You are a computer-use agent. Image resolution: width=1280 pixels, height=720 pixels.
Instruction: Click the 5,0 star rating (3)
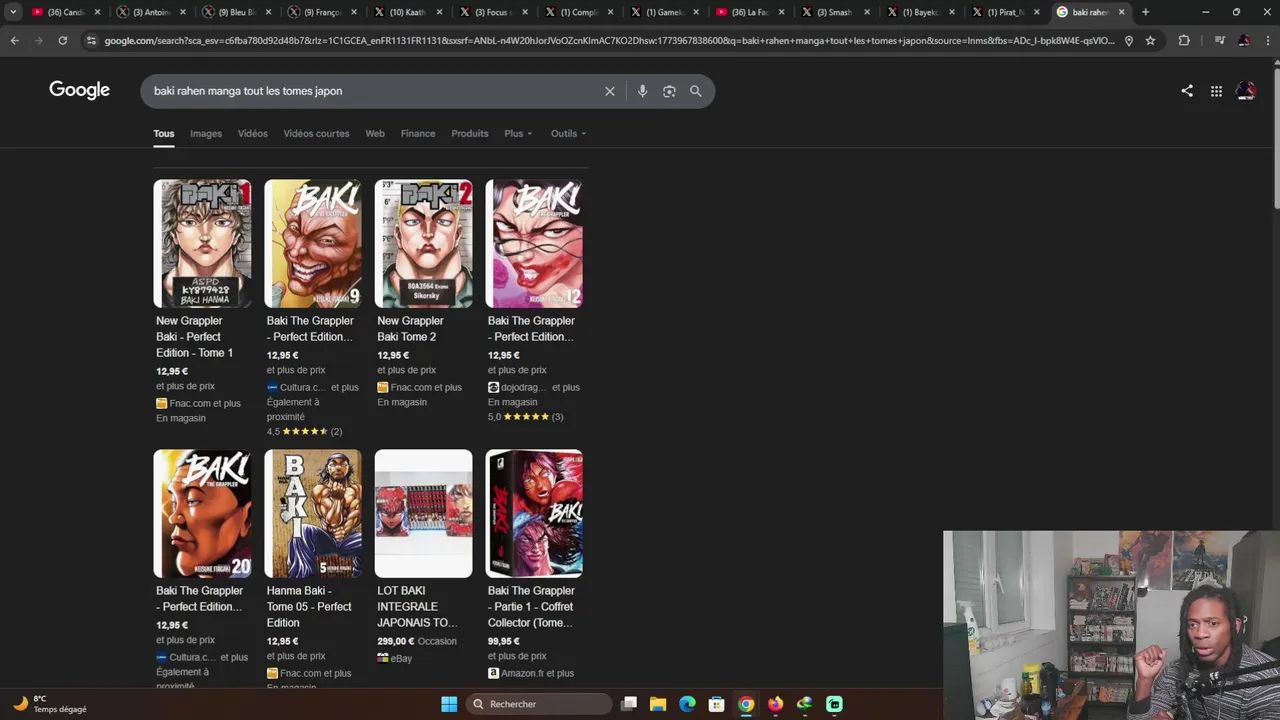click(526, 417)
